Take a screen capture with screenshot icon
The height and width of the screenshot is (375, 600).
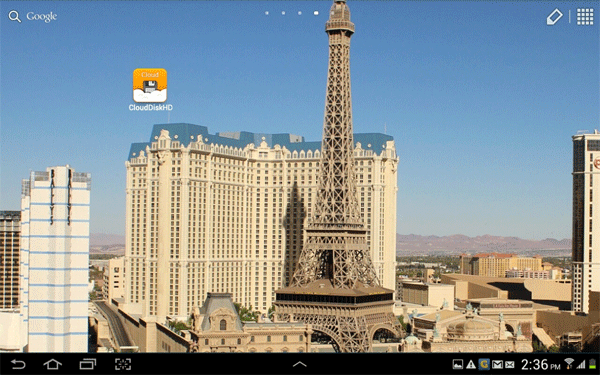pyautogui.click(x=123, y=364)
